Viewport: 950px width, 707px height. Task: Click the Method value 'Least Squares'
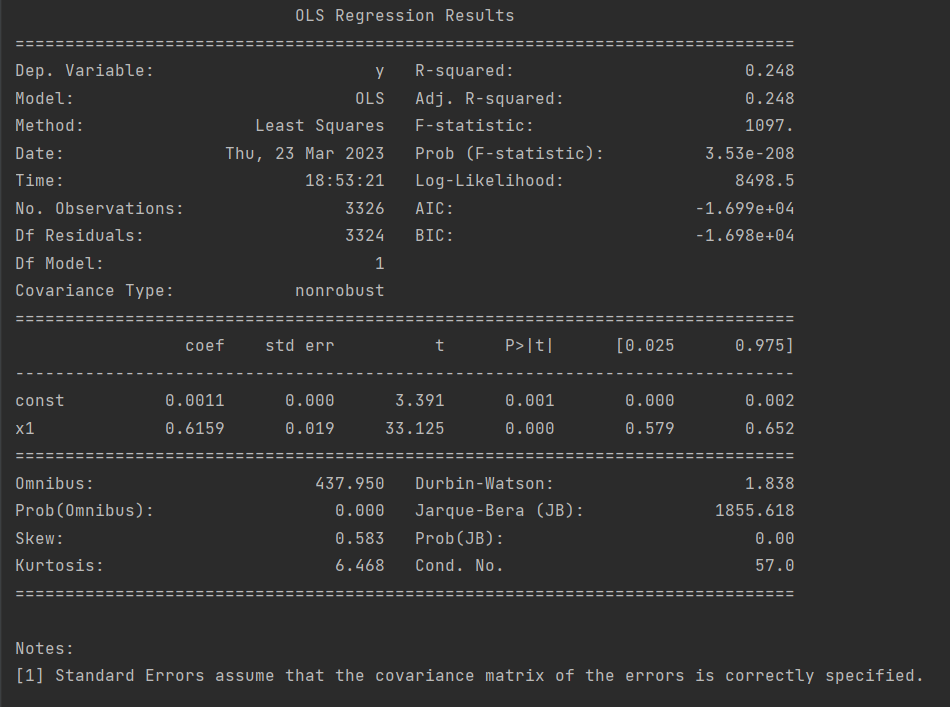319,126
